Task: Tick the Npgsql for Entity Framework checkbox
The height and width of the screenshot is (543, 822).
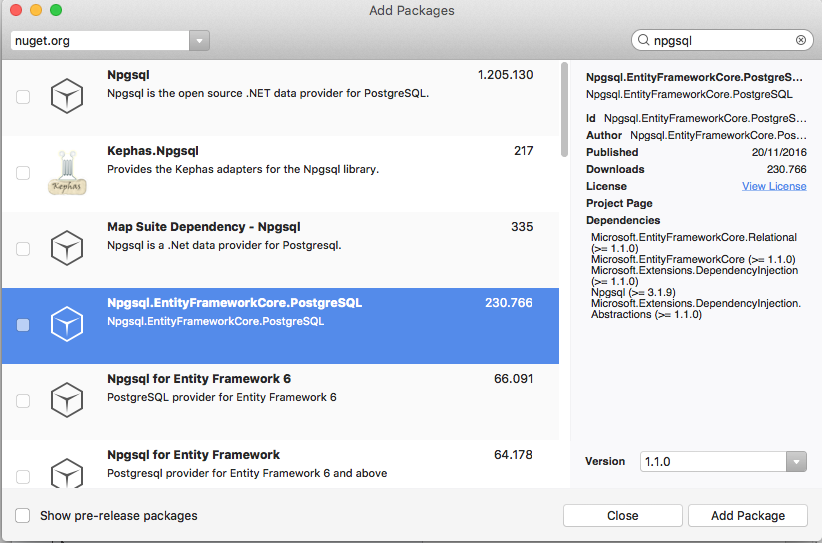Action: [23, 477]
